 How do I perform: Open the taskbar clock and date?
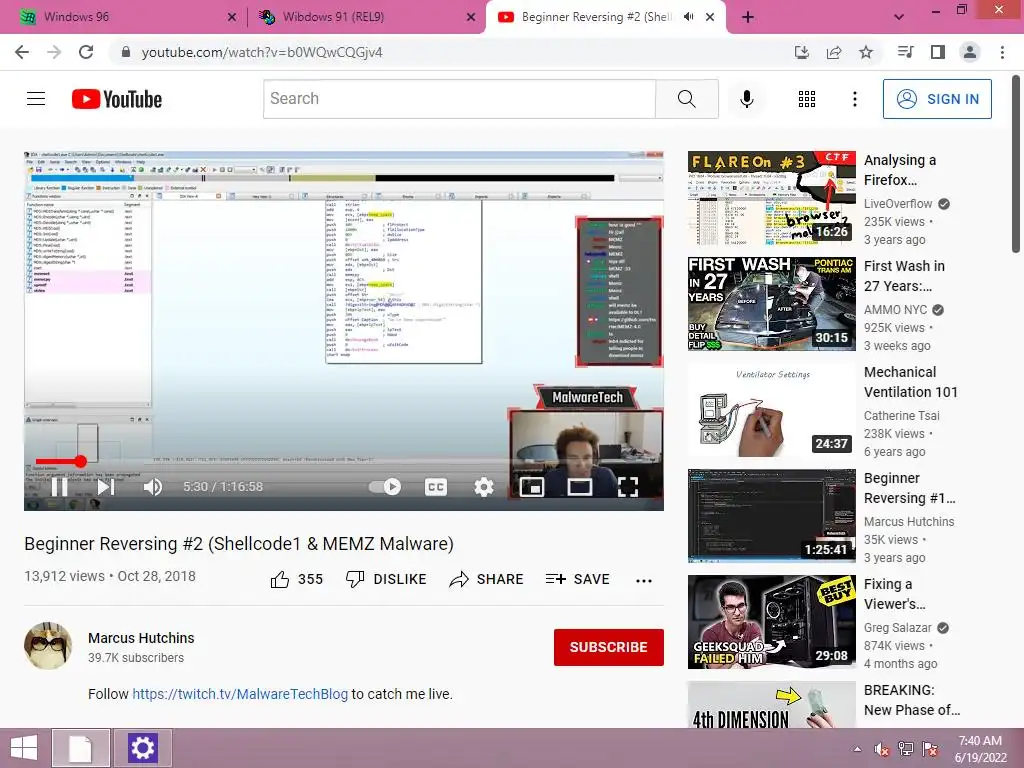click(x=980, y=748)
